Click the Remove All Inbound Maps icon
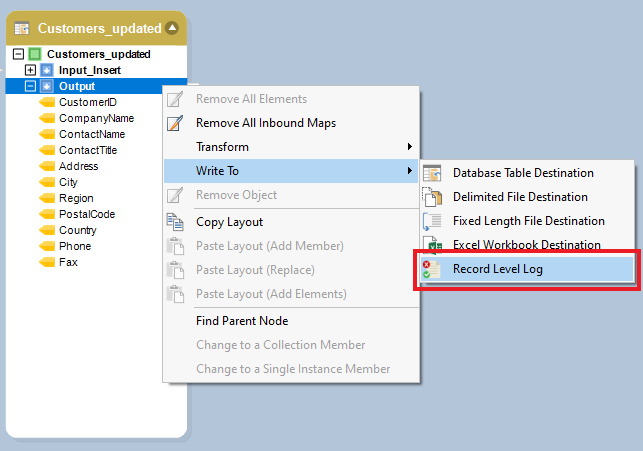This screenshot has height=451, width=643. click(176, 123)
